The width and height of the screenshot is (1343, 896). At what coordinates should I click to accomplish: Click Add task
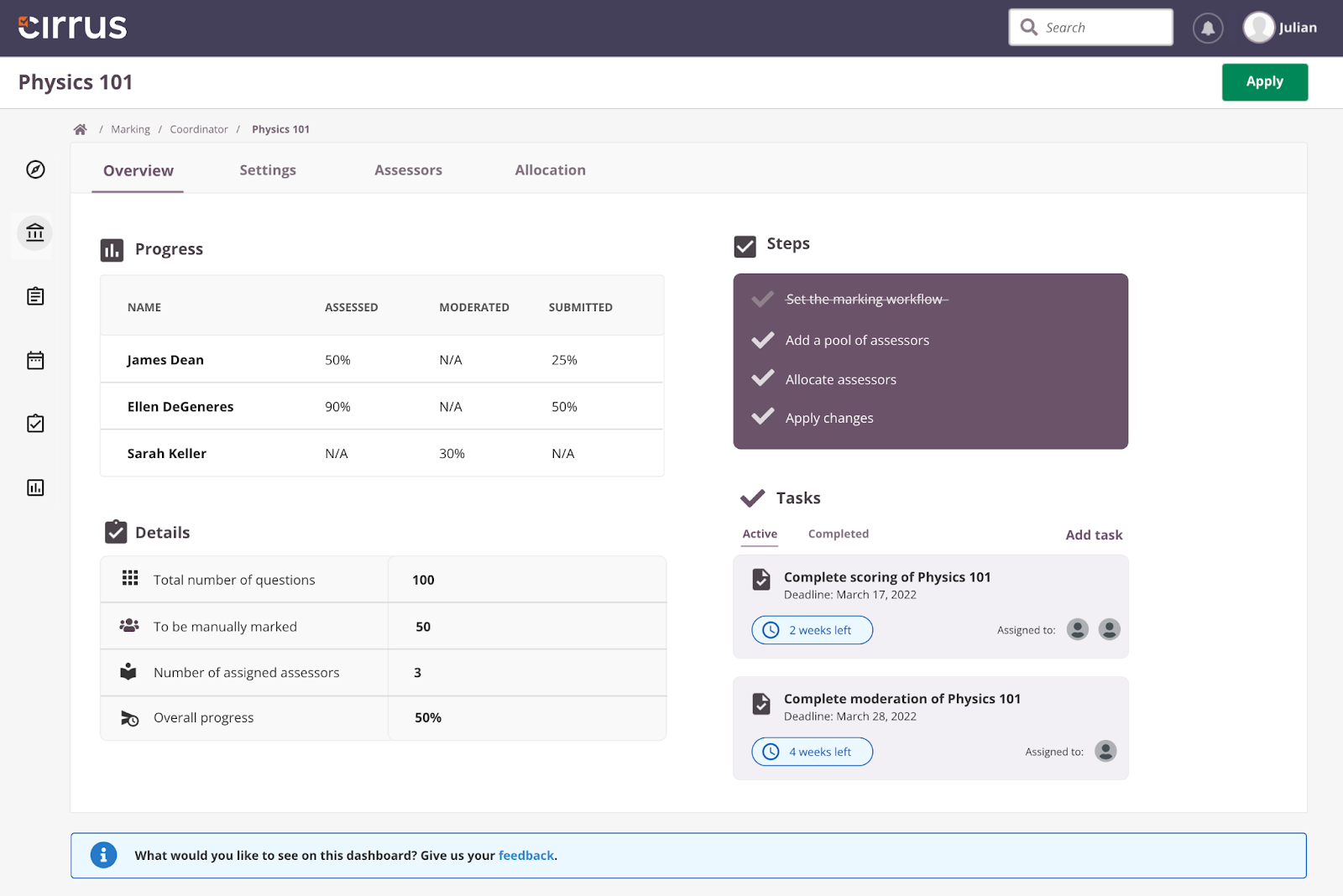point(1094,535)
